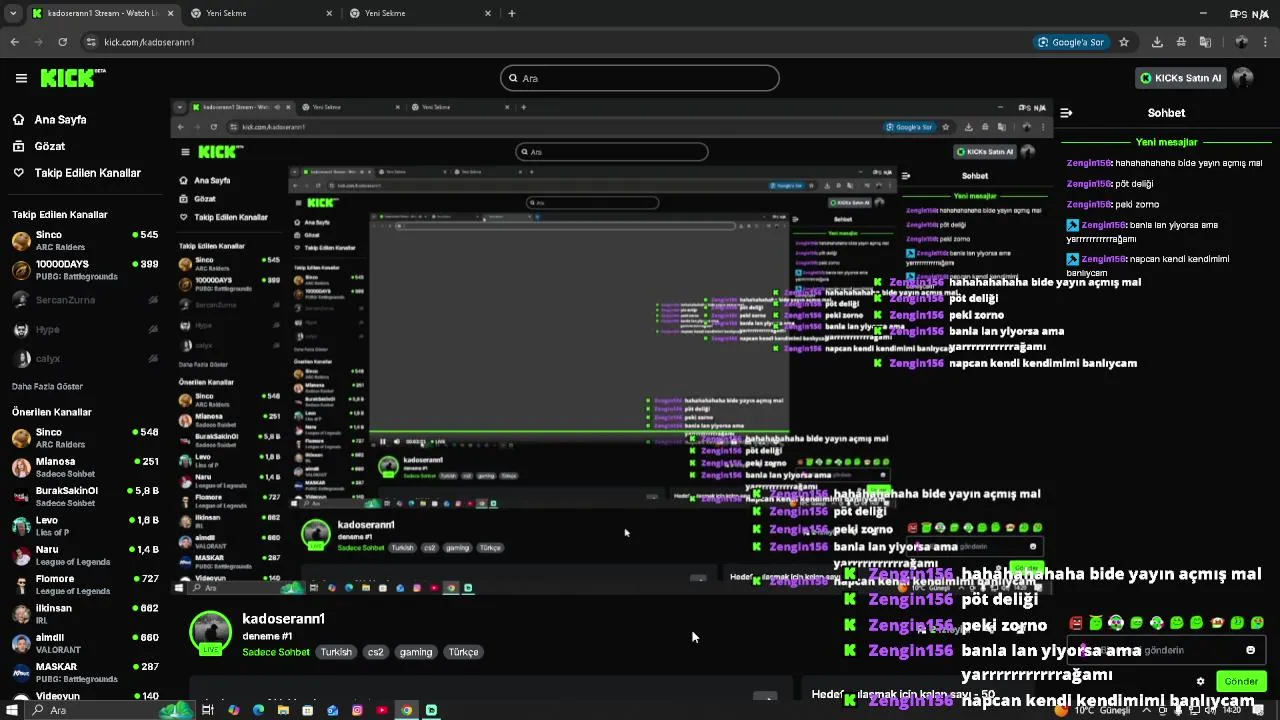Switch to the second Yeni Sekme tab
This screenshot has height=720, width=1280.
pos(260,13)
